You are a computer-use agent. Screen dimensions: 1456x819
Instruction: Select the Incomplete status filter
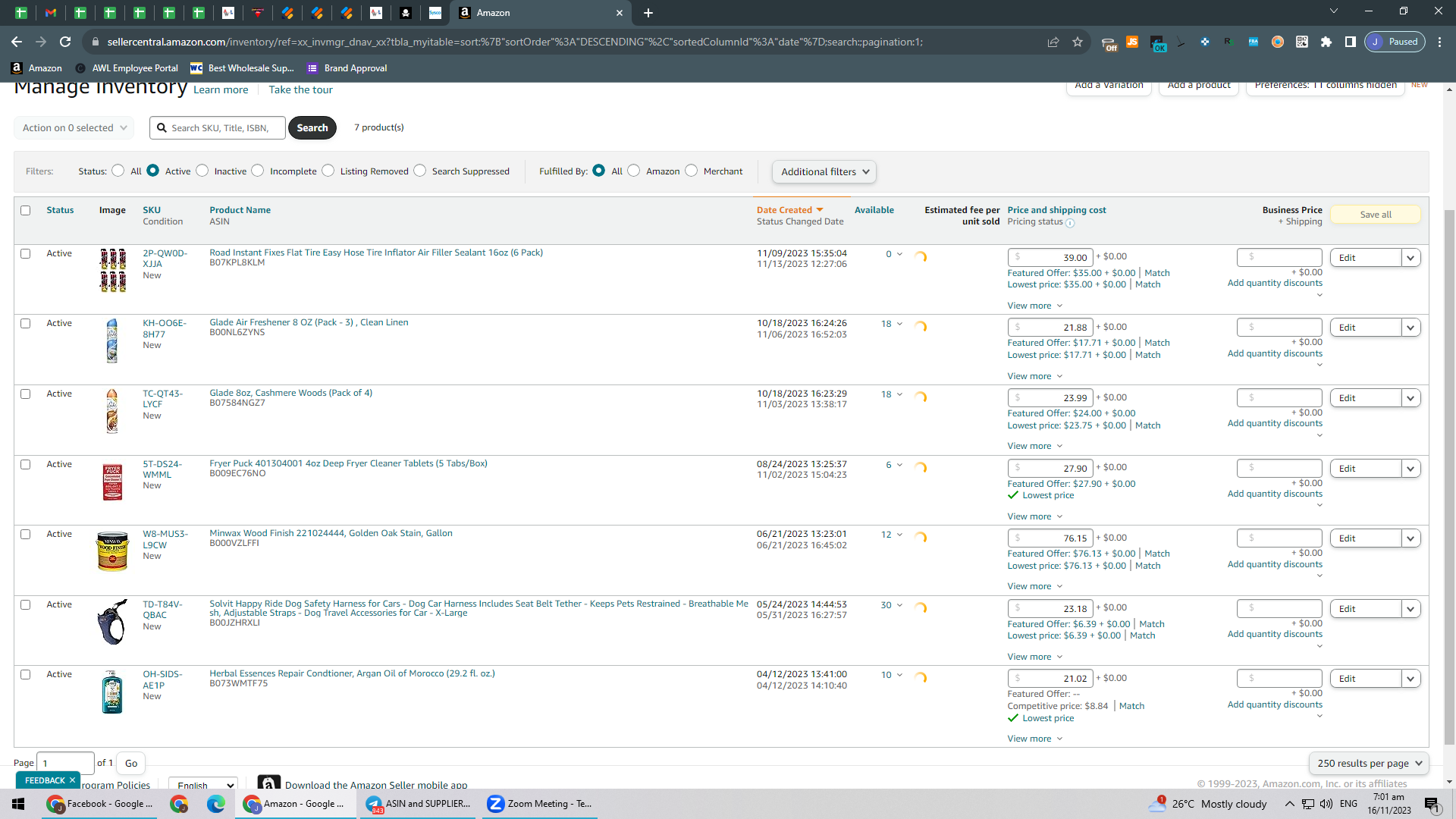(258, 171)
